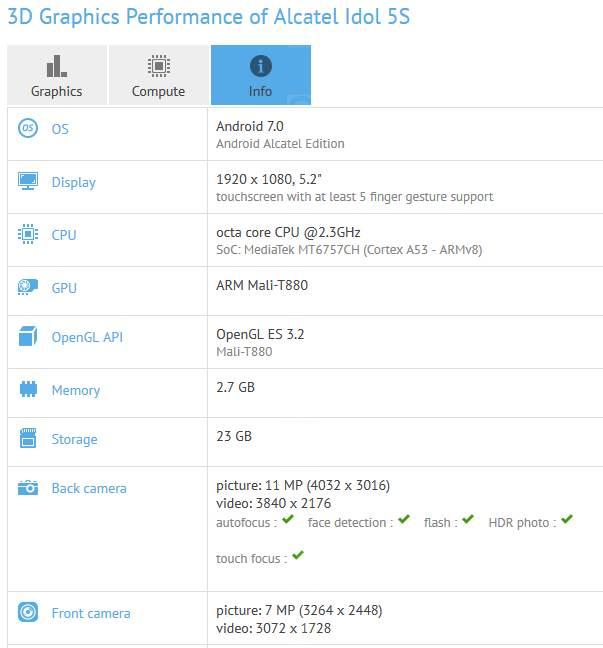Click the 'HDR photo :' label
The width and height of the screenshot is (603, 648).
523,523
